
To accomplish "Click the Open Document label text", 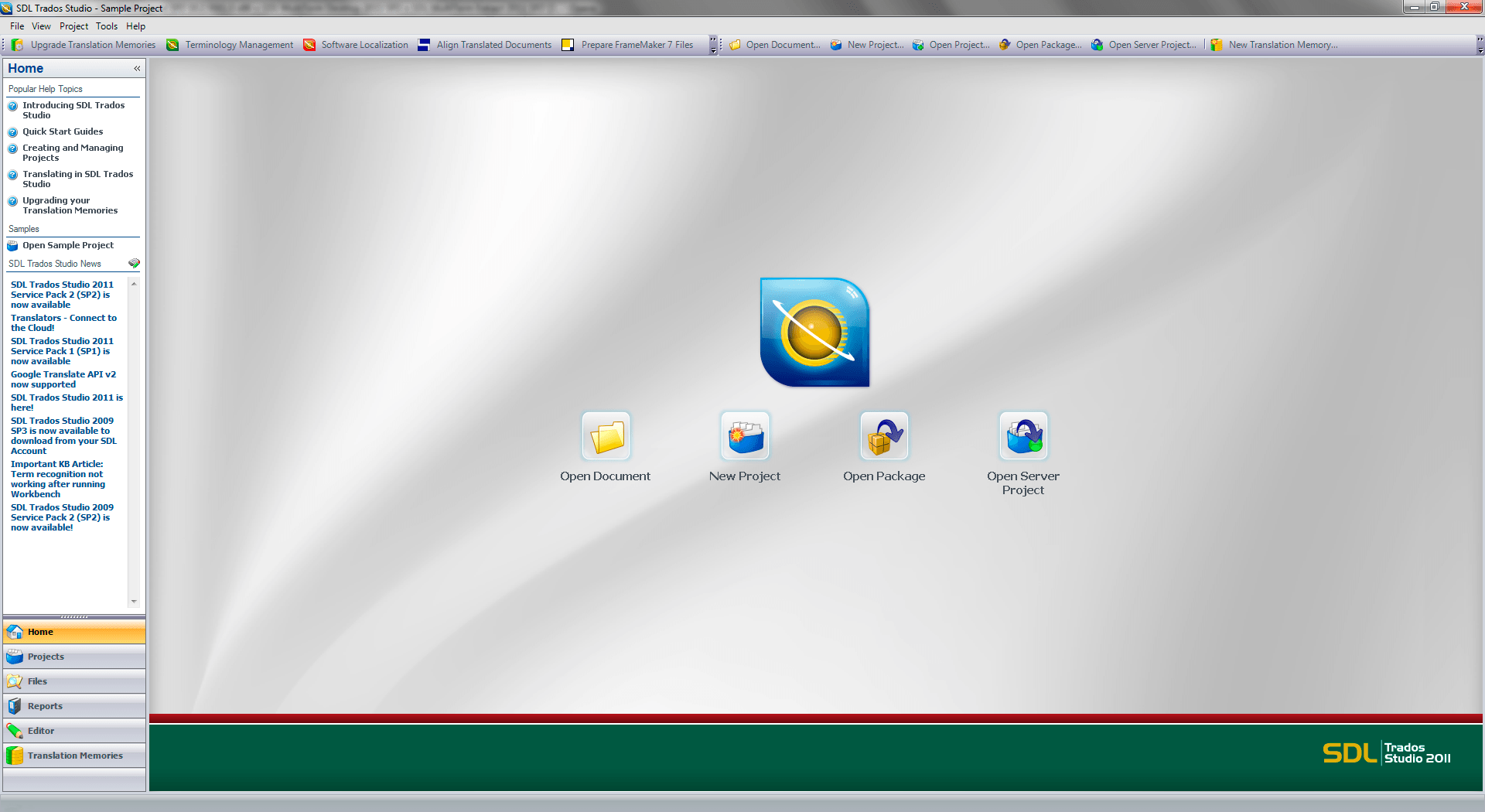I will click(x=606, y=476).
